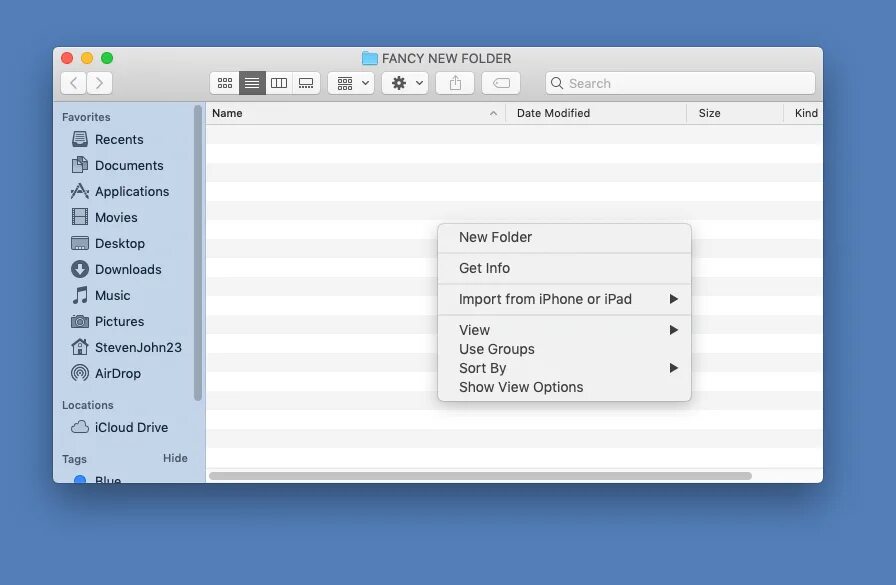Click the Pictures sidebar icon
The height and width of the screenshot is (585, 896).
click(79, 321)
